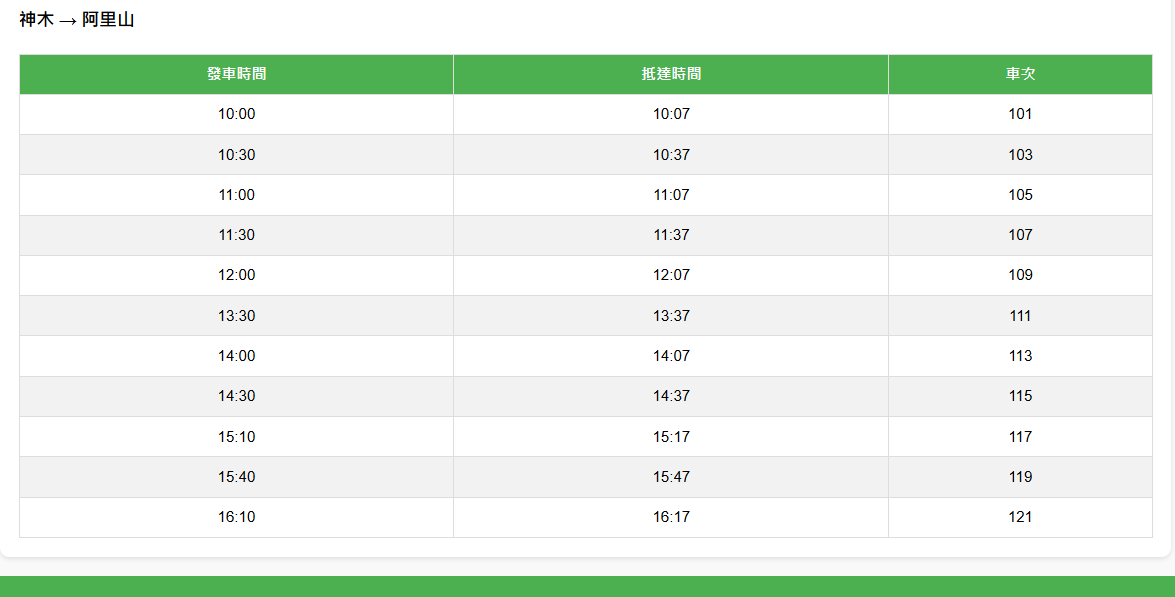
Task: Click the 10:37 arrival time cell
Action: point(671,155)
